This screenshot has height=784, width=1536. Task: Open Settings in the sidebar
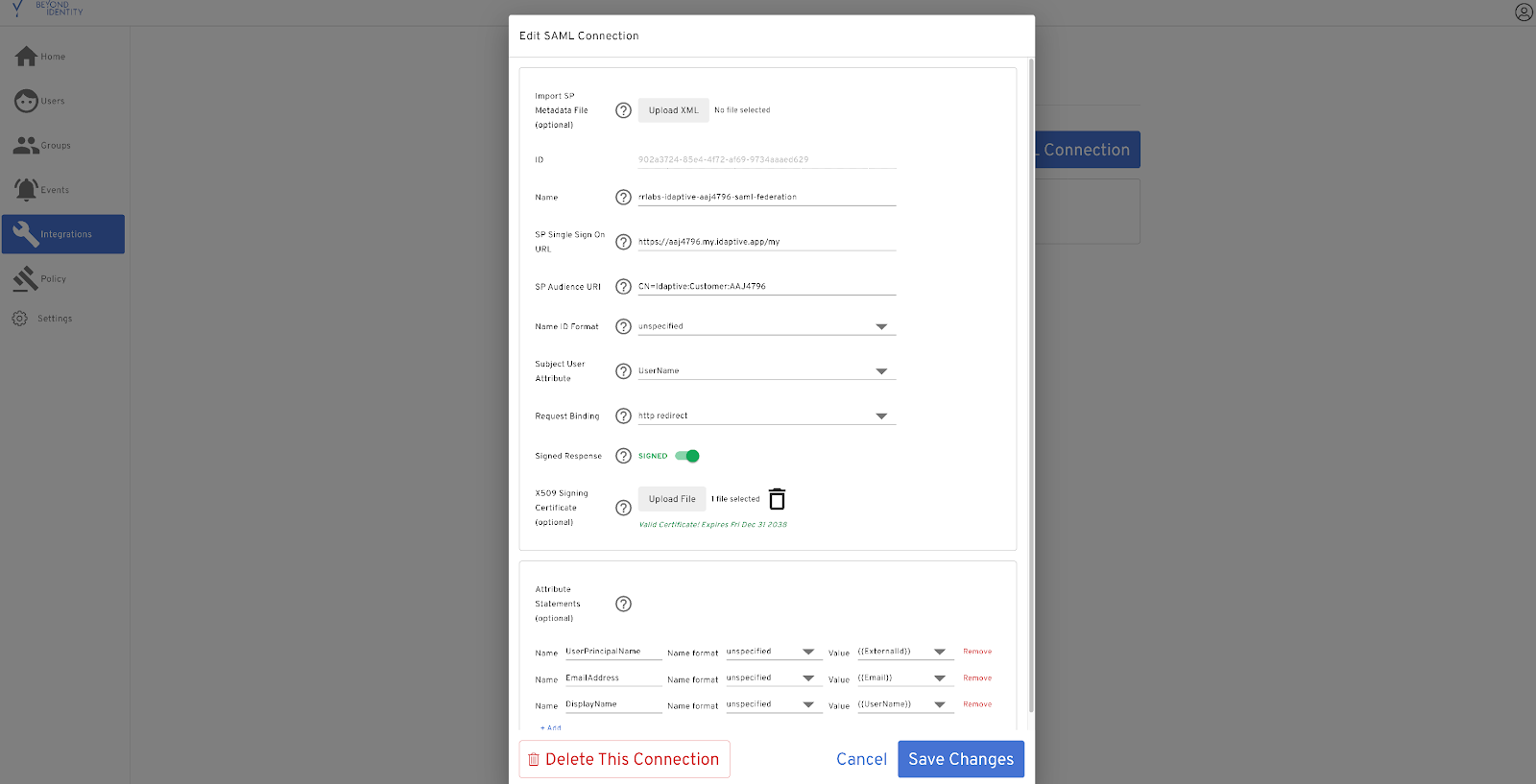pos(63,319)
